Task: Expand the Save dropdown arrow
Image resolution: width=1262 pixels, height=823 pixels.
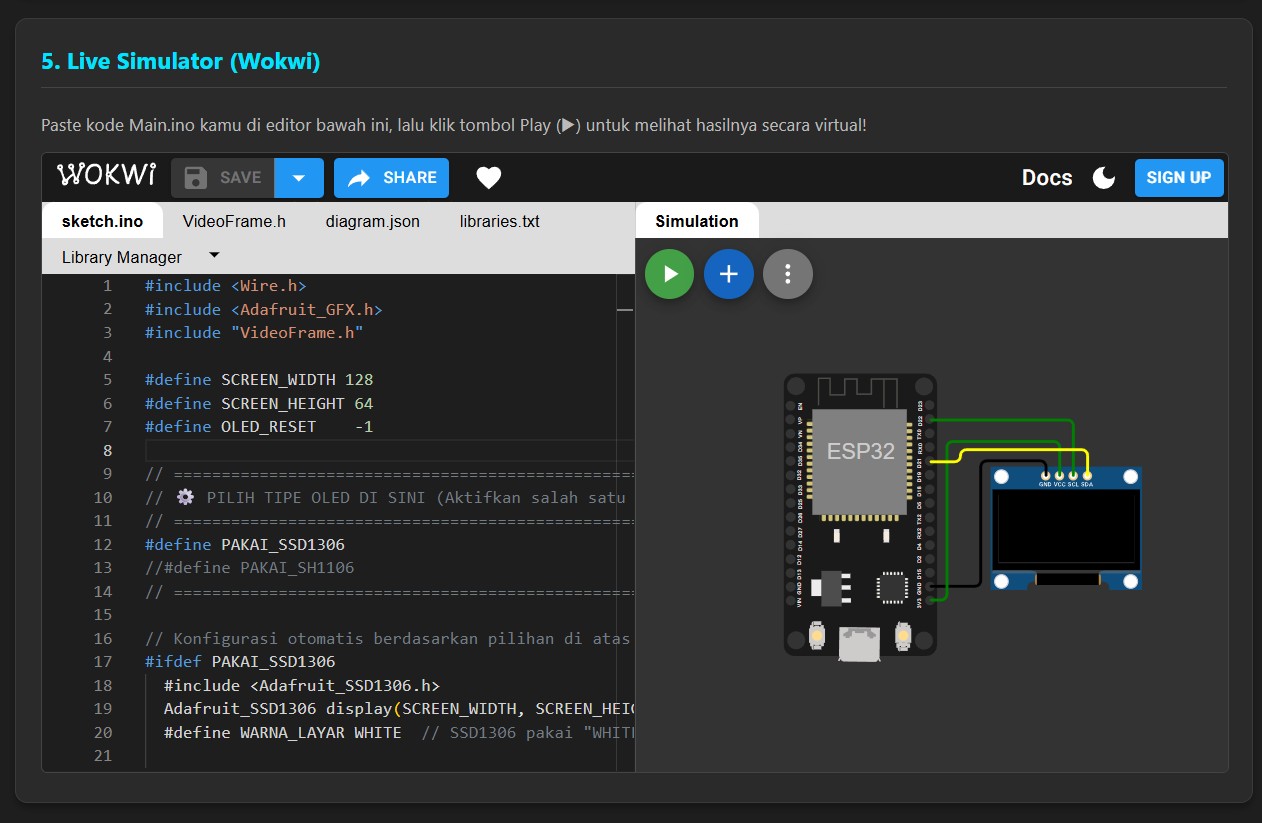Action: click(299, 178)
